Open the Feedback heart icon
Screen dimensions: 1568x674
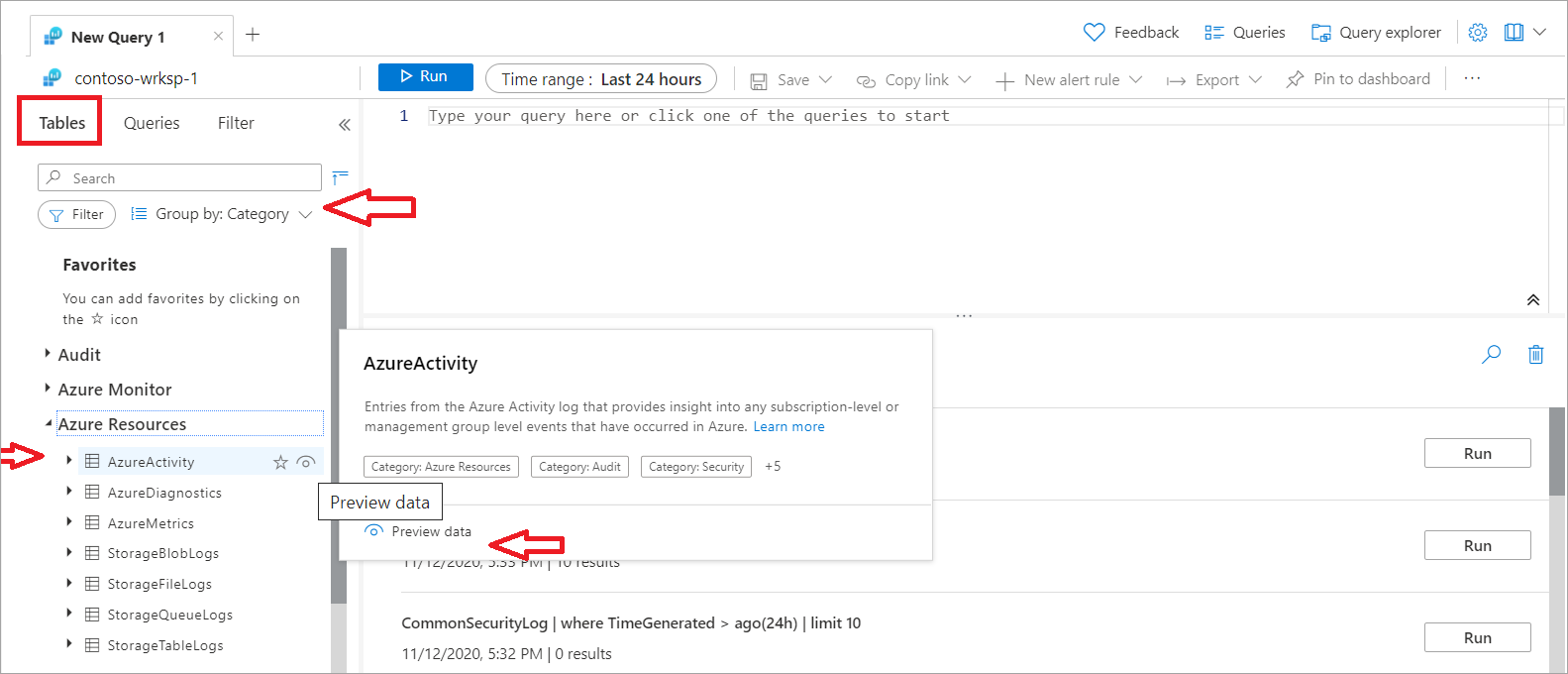(1094, 33)
